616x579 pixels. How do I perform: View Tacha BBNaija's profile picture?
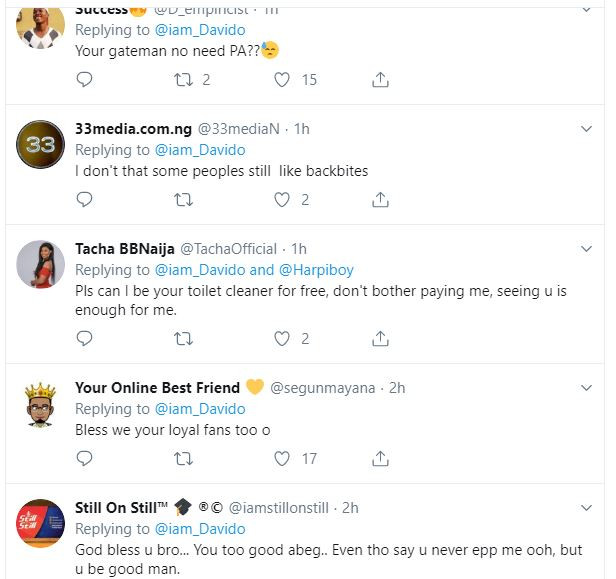tap(41, 264)
